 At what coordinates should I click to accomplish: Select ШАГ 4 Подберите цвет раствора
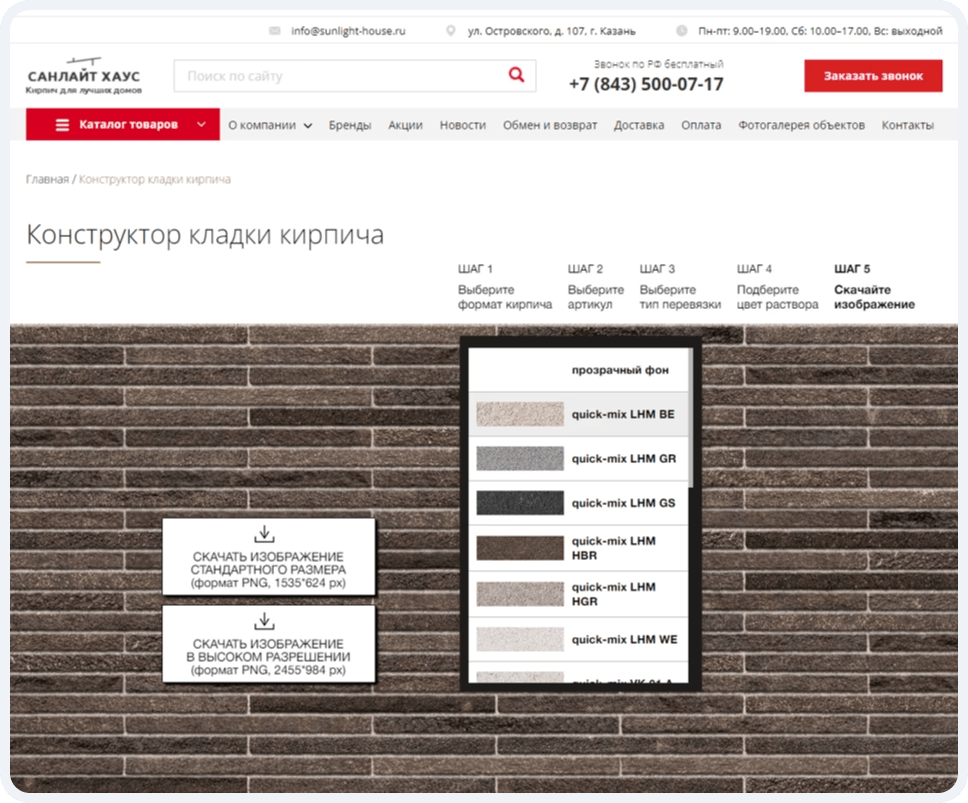777,287
